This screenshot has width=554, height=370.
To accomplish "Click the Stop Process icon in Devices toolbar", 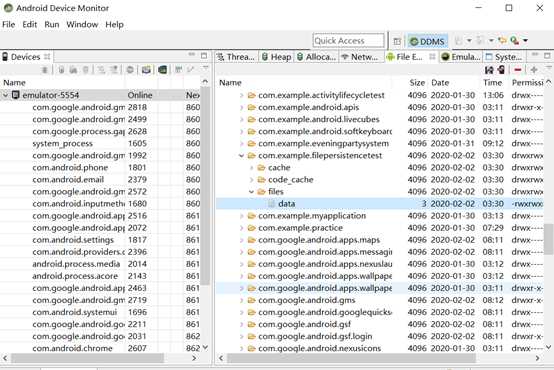I will pyautogui.click(x=130, y=70).
